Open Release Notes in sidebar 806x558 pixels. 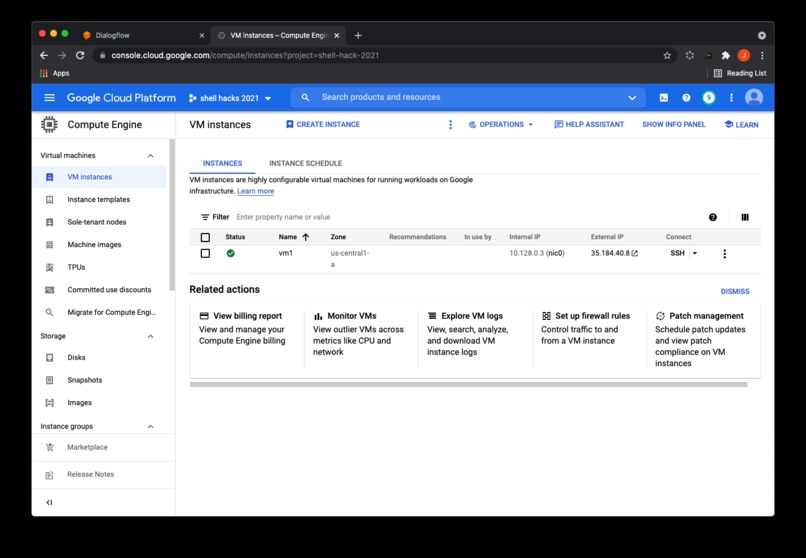[104, 475]
